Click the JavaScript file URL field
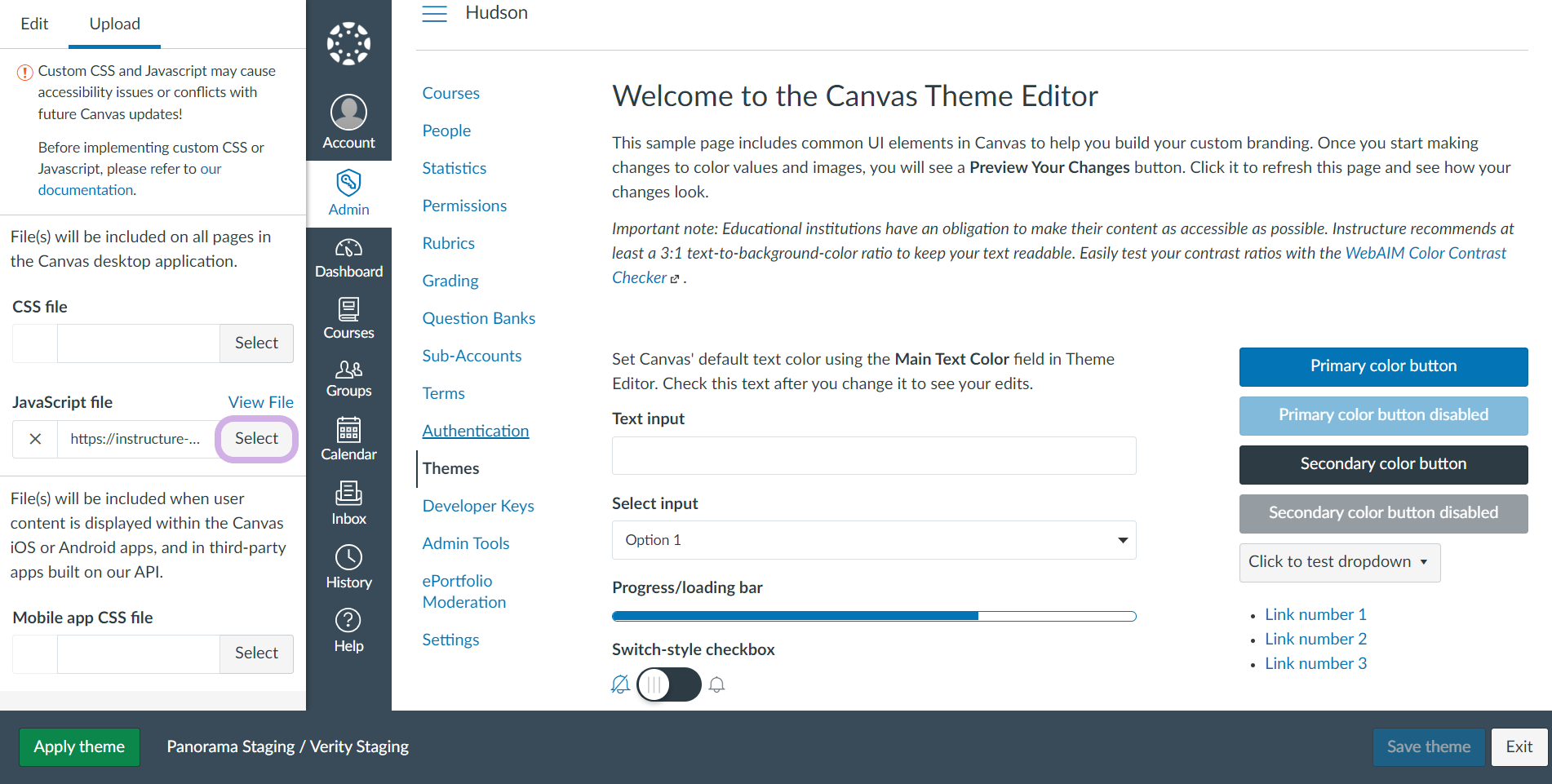 [x=137, y=439]
